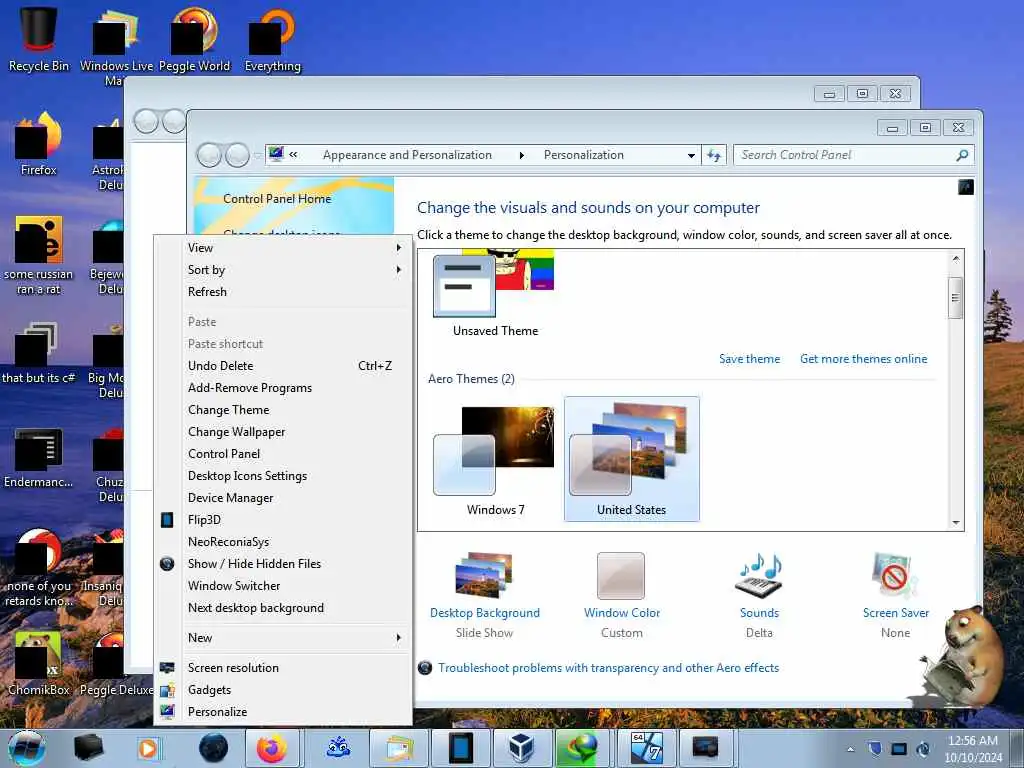Click the theme list scroll up arrow
Screen dimensions: 1024x768
coord(955,259)
